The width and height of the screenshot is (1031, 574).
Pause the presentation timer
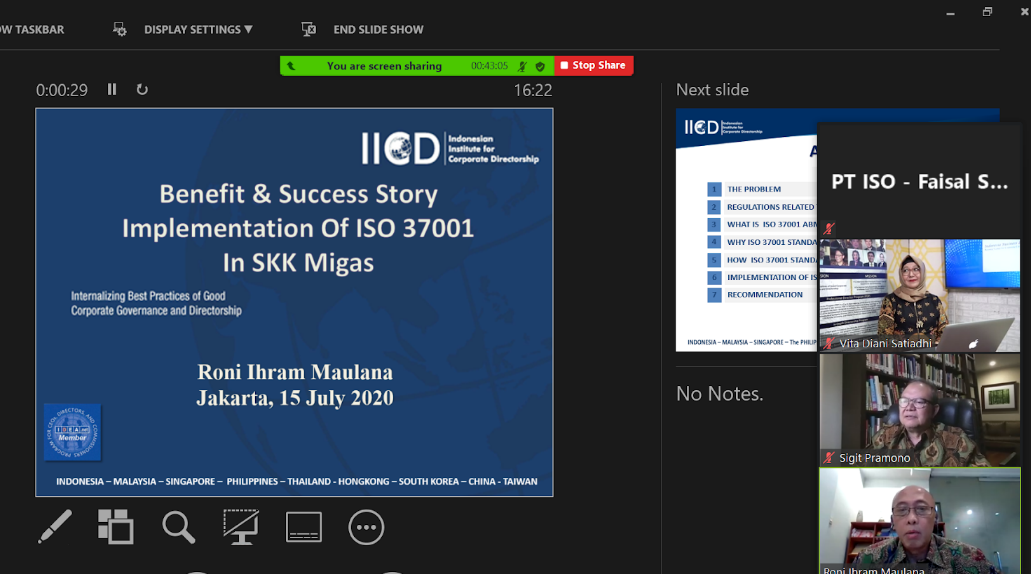tap(112, 89)
